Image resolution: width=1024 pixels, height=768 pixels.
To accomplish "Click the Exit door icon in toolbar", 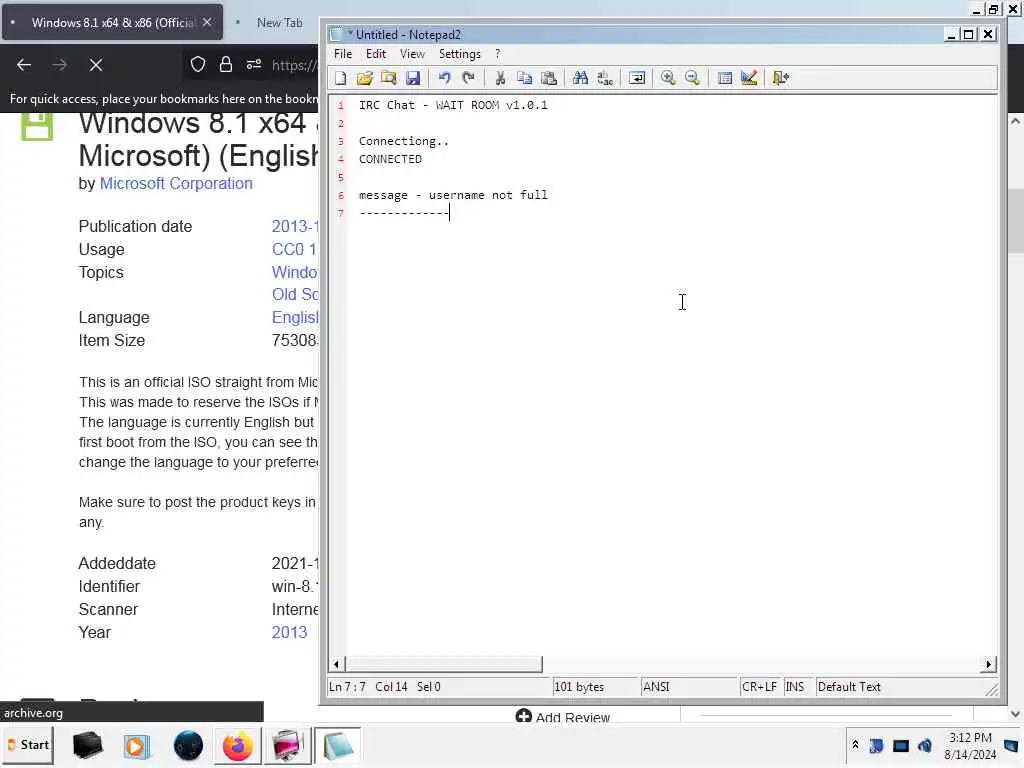I will pos(780,78).
